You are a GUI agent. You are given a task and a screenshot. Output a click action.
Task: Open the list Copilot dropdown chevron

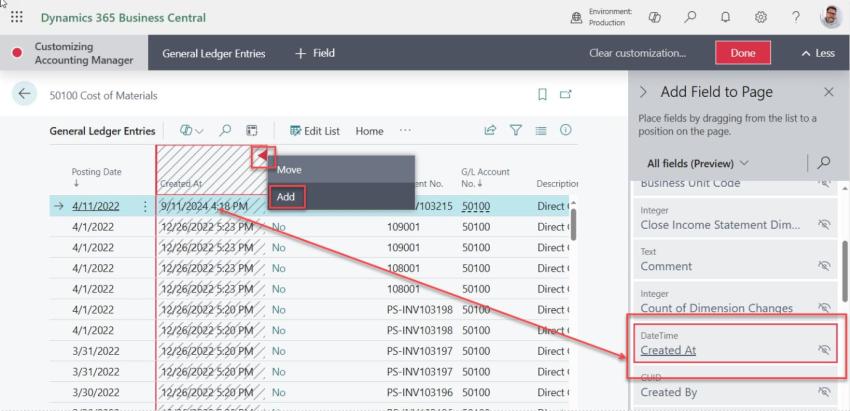coord(199,131)
